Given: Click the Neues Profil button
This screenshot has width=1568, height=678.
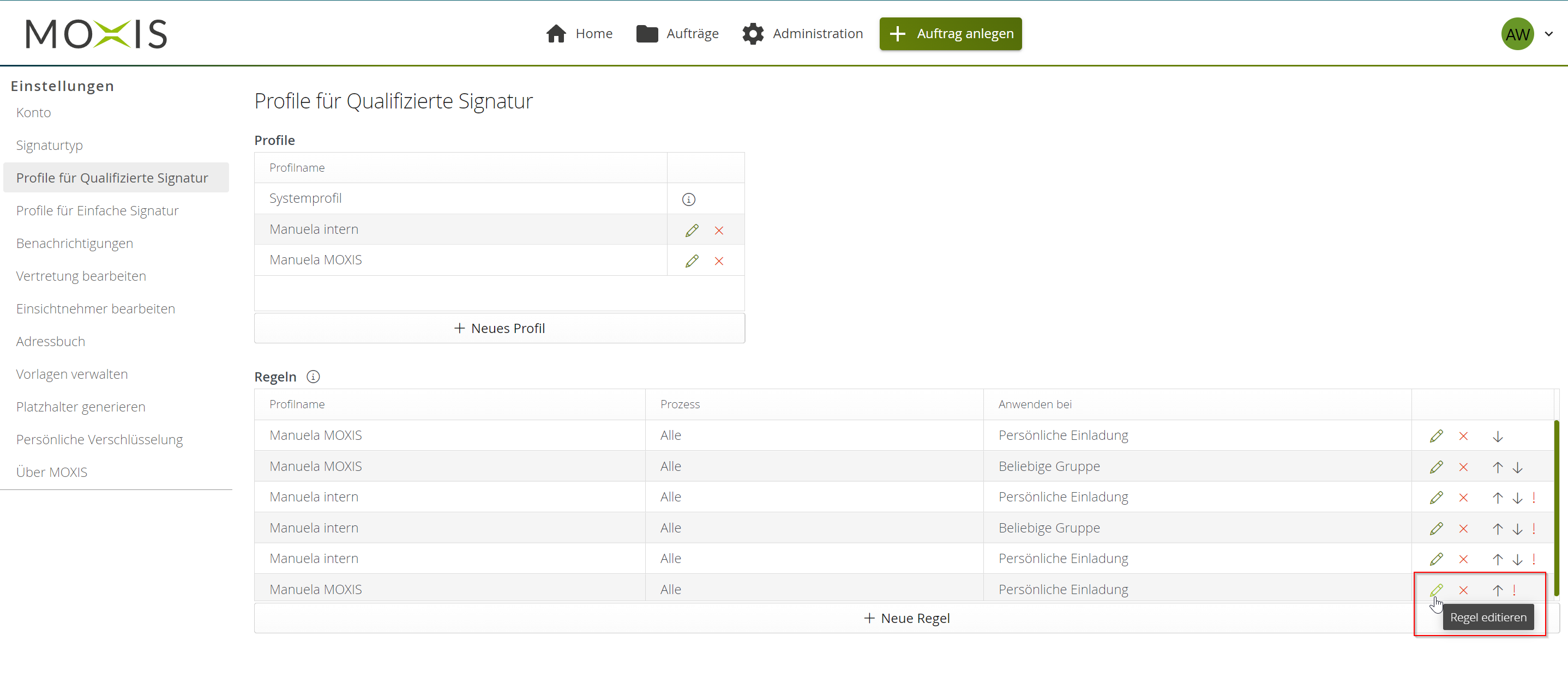Looking at the screenshot, I should pyautogui.click(x=499, y=328).
